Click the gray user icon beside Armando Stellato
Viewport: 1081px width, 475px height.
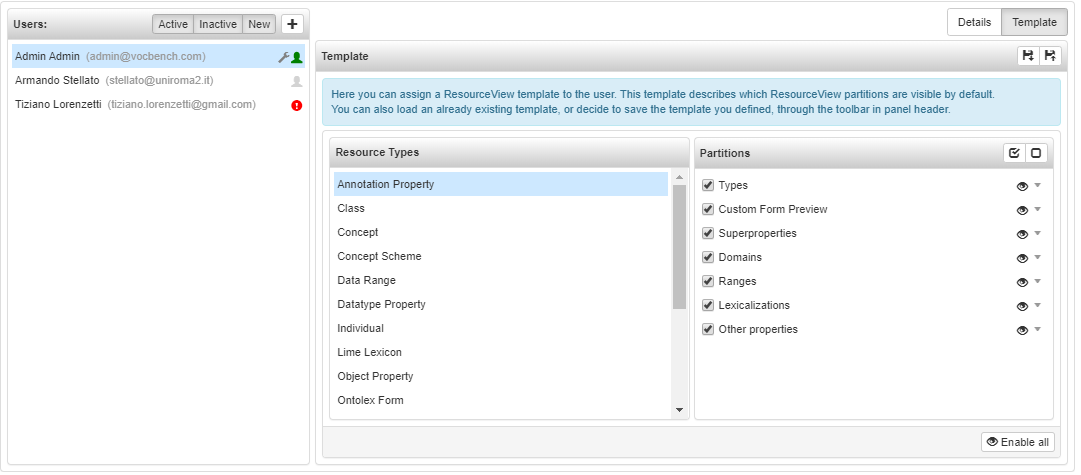coord(296,81)
